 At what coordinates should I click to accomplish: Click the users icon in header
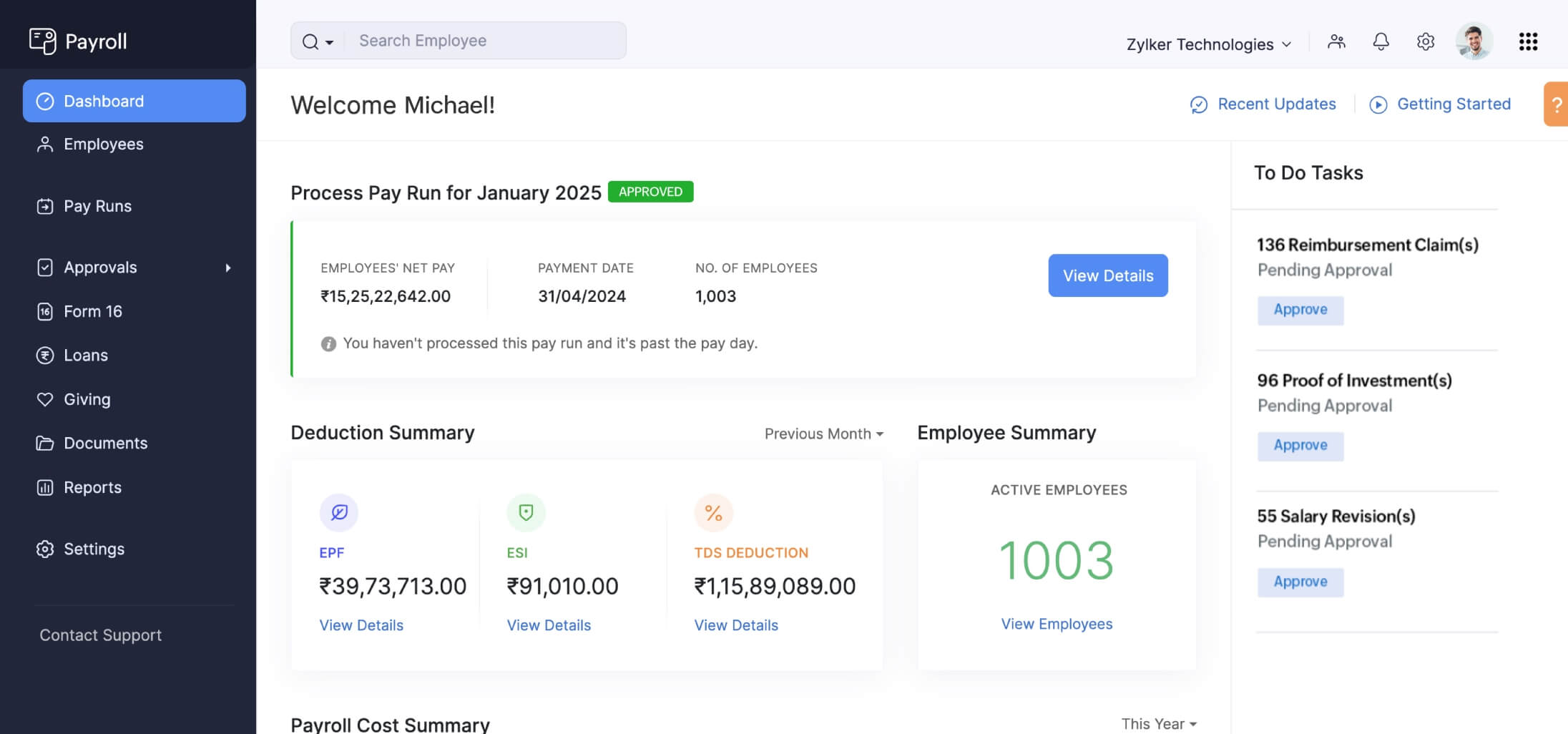(x=1336, y=41)
